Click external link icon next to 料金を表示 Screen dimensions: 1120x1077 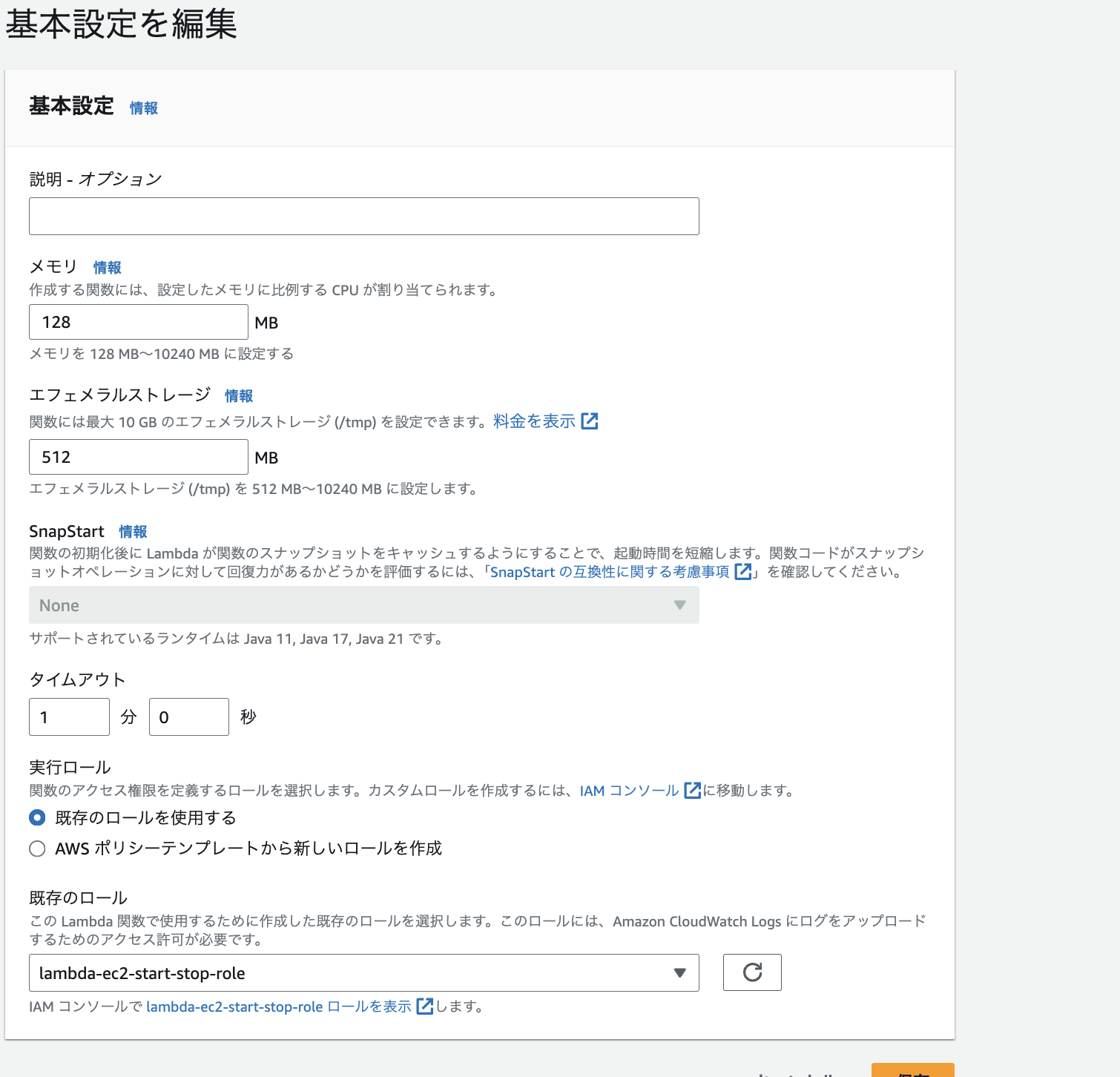(590, 421)
